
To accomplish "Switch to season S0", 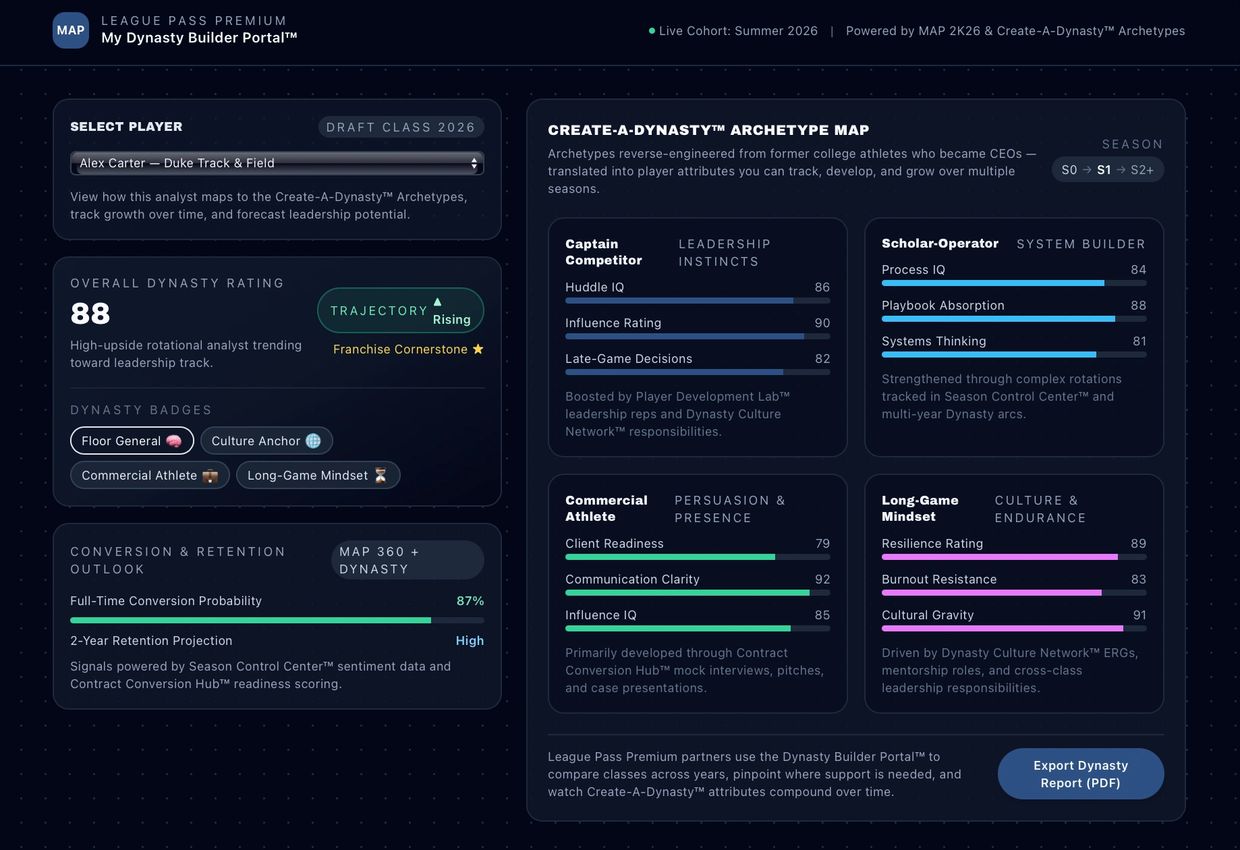I will pyautogui.click(x=1069, y=170).
